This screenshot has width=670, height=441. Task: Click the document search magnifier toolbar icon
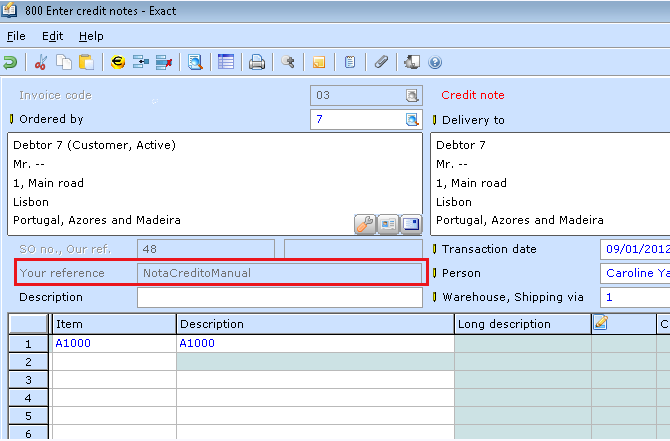(x=195, y=62)
